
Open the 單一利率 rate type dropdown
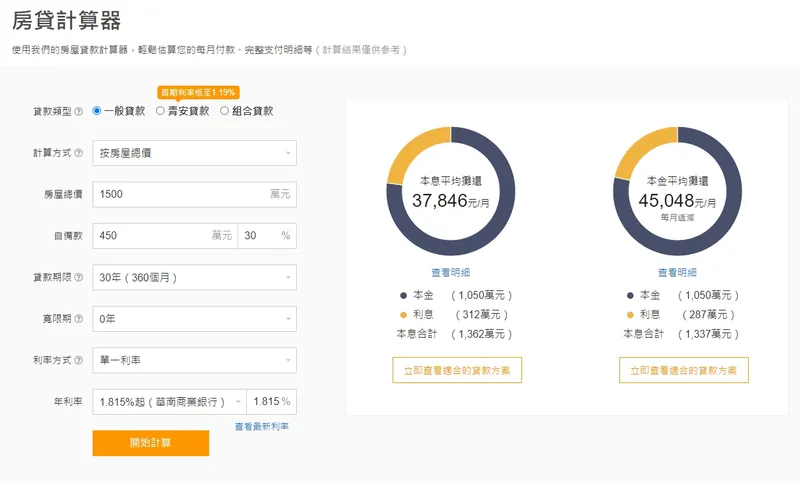pos(194,360)
